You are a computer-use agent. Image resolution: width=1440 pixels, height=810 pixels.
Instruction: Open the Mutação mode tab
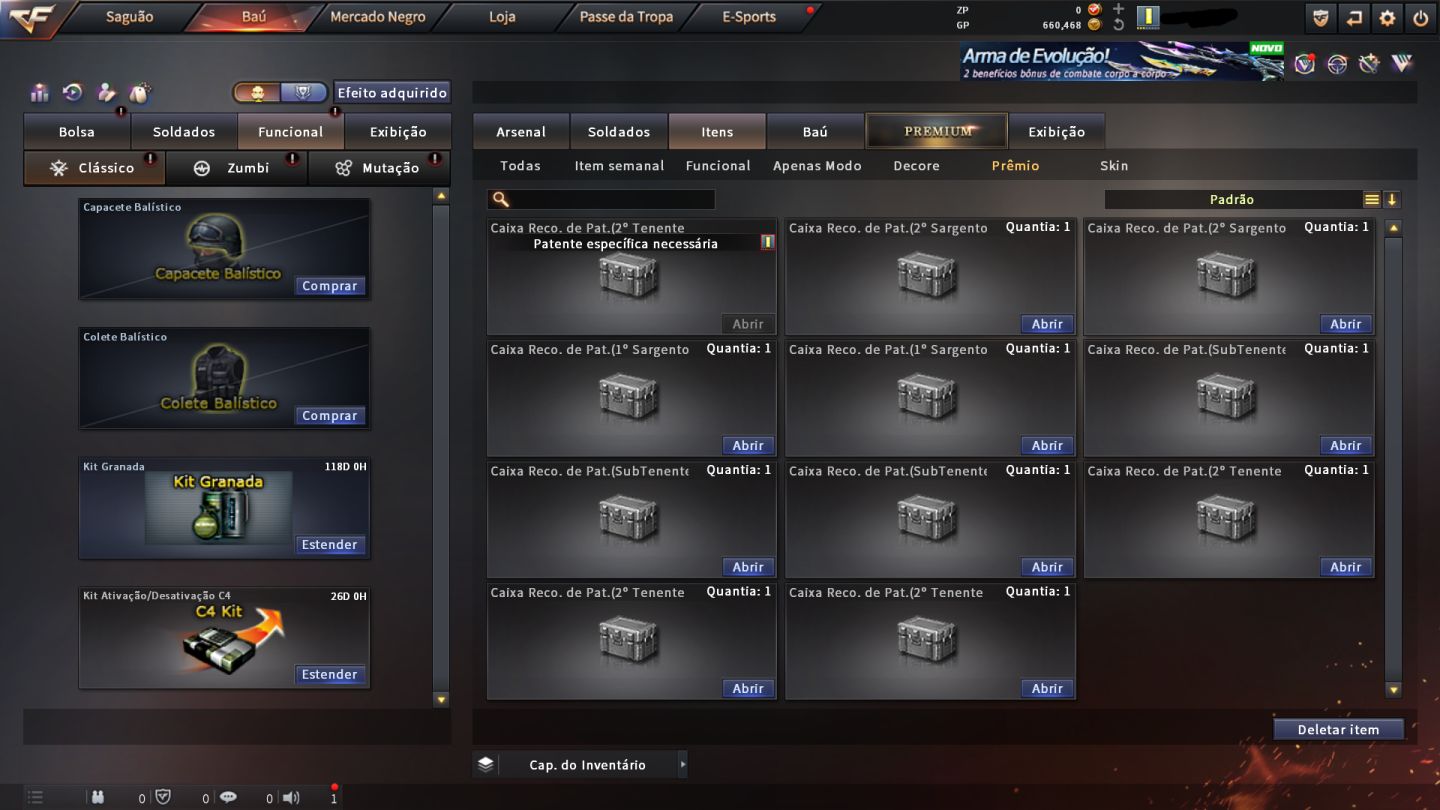click(379, 168)
